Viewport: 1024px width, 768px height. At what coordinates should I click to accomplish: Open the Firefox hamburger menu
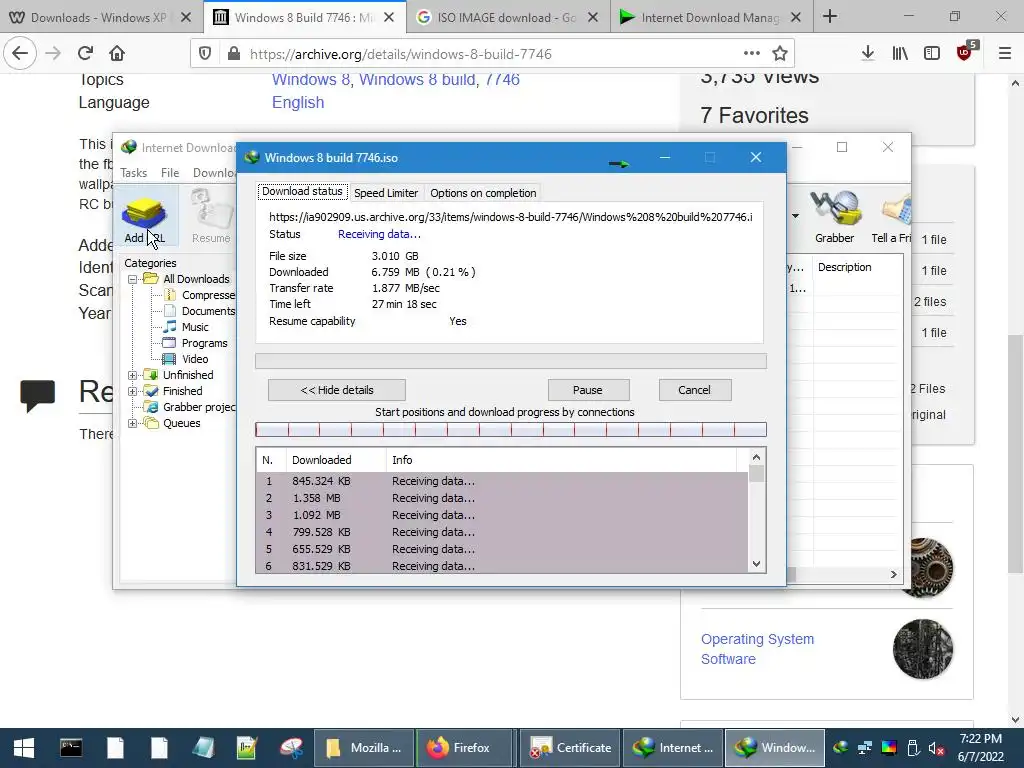pyautogui.click(x=1004, y=54)
